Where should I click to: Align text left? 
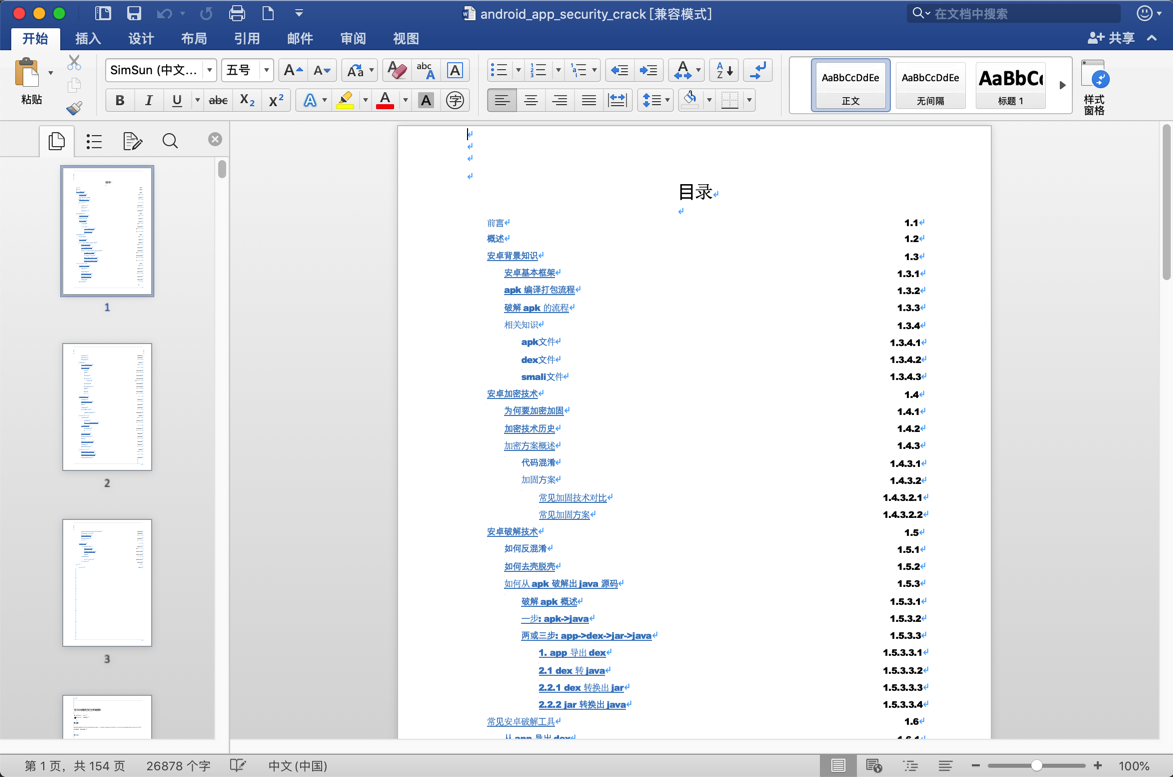click(502, 100)
